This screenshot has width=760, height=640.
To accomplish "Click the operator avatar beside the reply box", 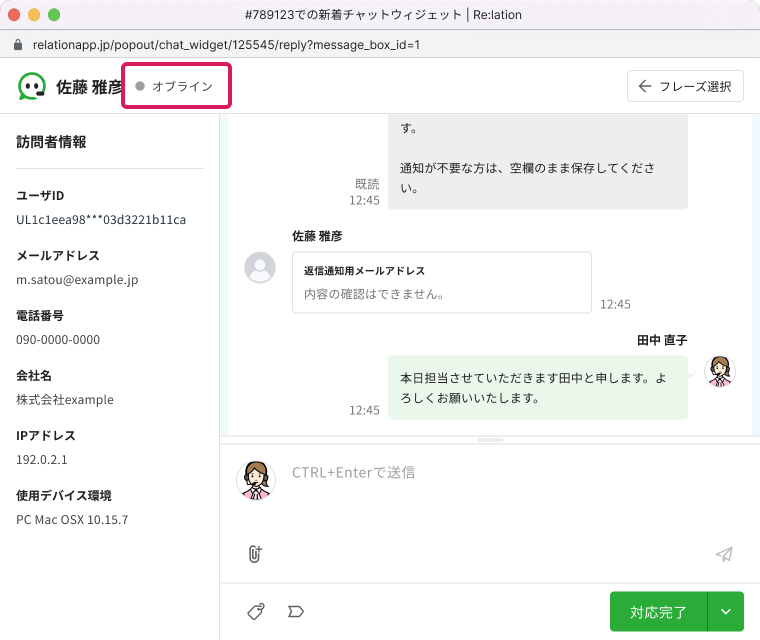I will (x=256, y=480).
